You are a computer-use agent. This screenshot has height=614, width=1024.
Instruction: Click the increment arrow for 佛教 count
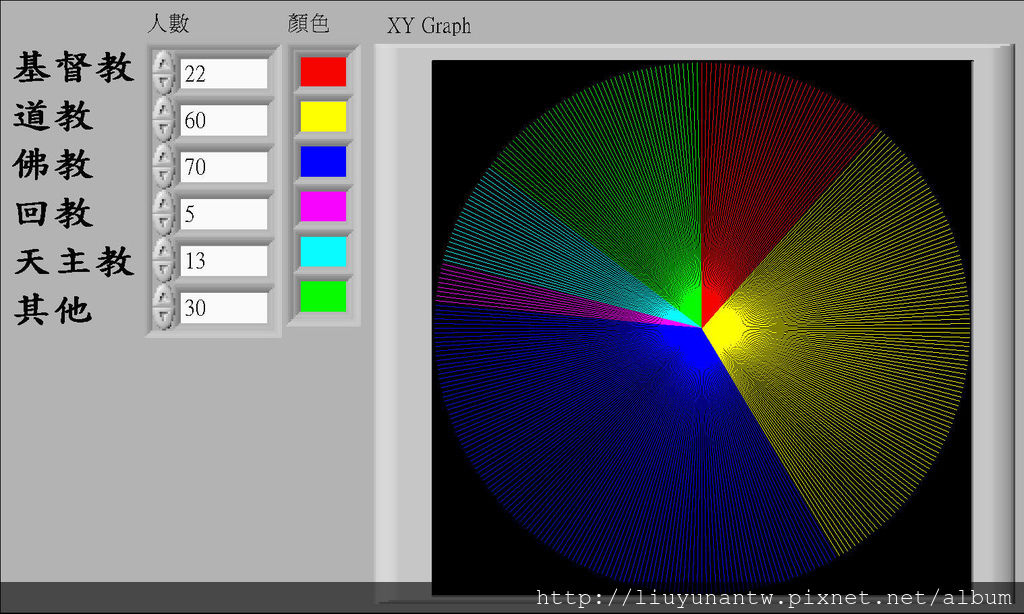(163, 157)
